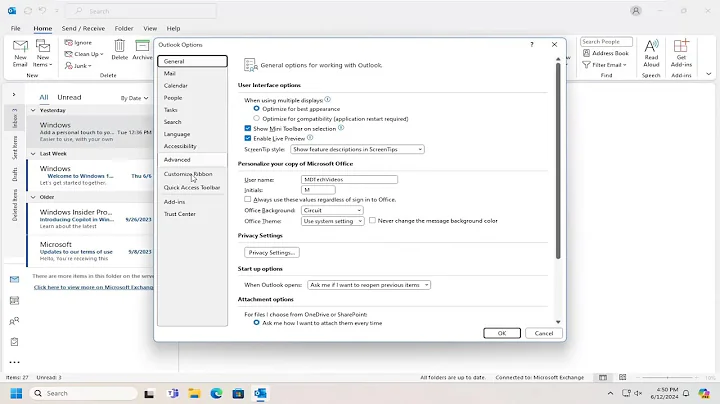Select Optimize for best appearance
720x404 pixels.
[x=256, y=109]
